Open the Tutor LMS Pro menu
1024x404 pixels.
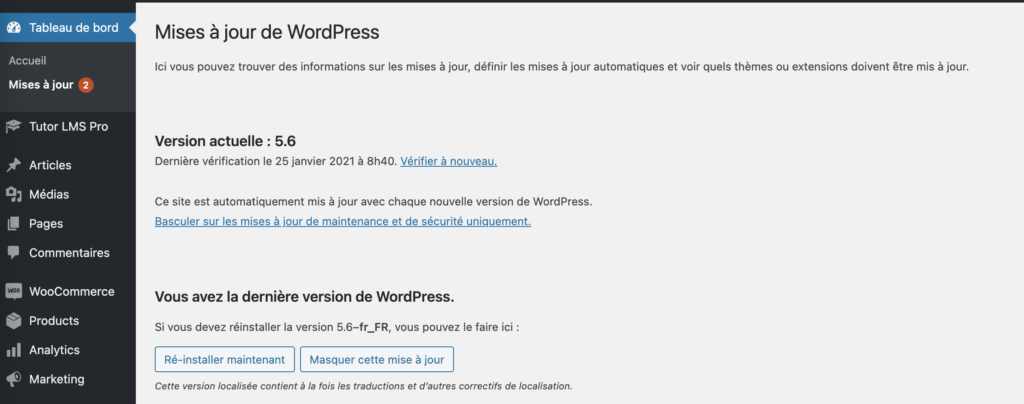pyautogui.click(x=68, y=127)
